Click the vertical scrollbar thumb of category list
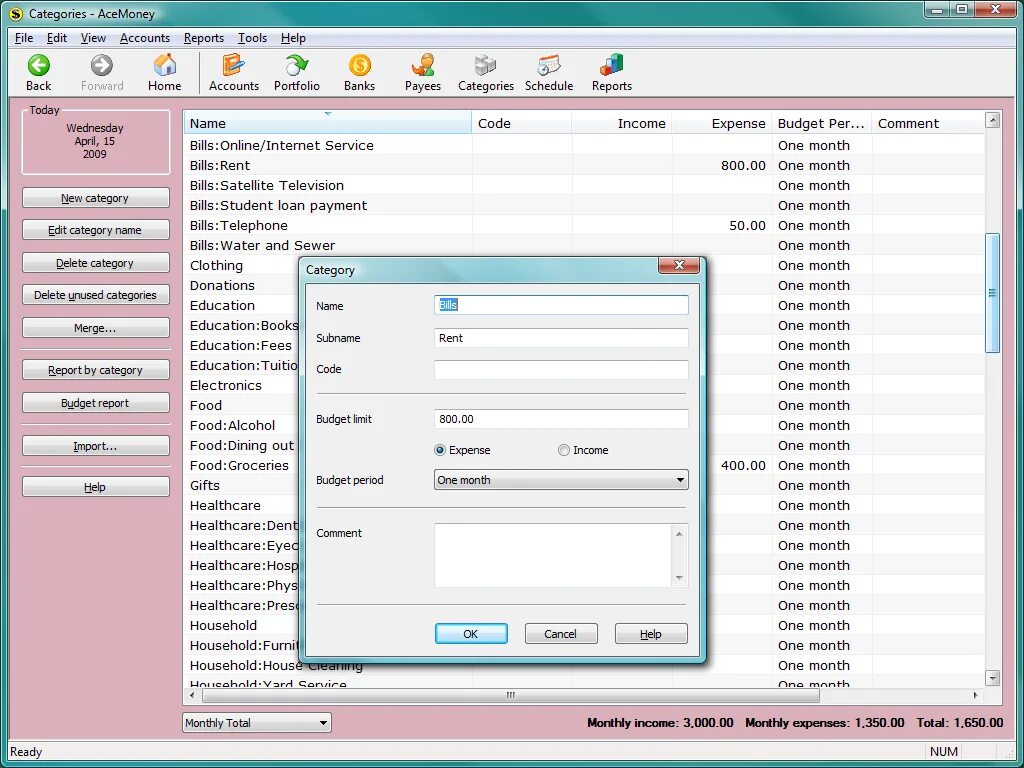The image size is (1024, 768). tap(992, 293)
